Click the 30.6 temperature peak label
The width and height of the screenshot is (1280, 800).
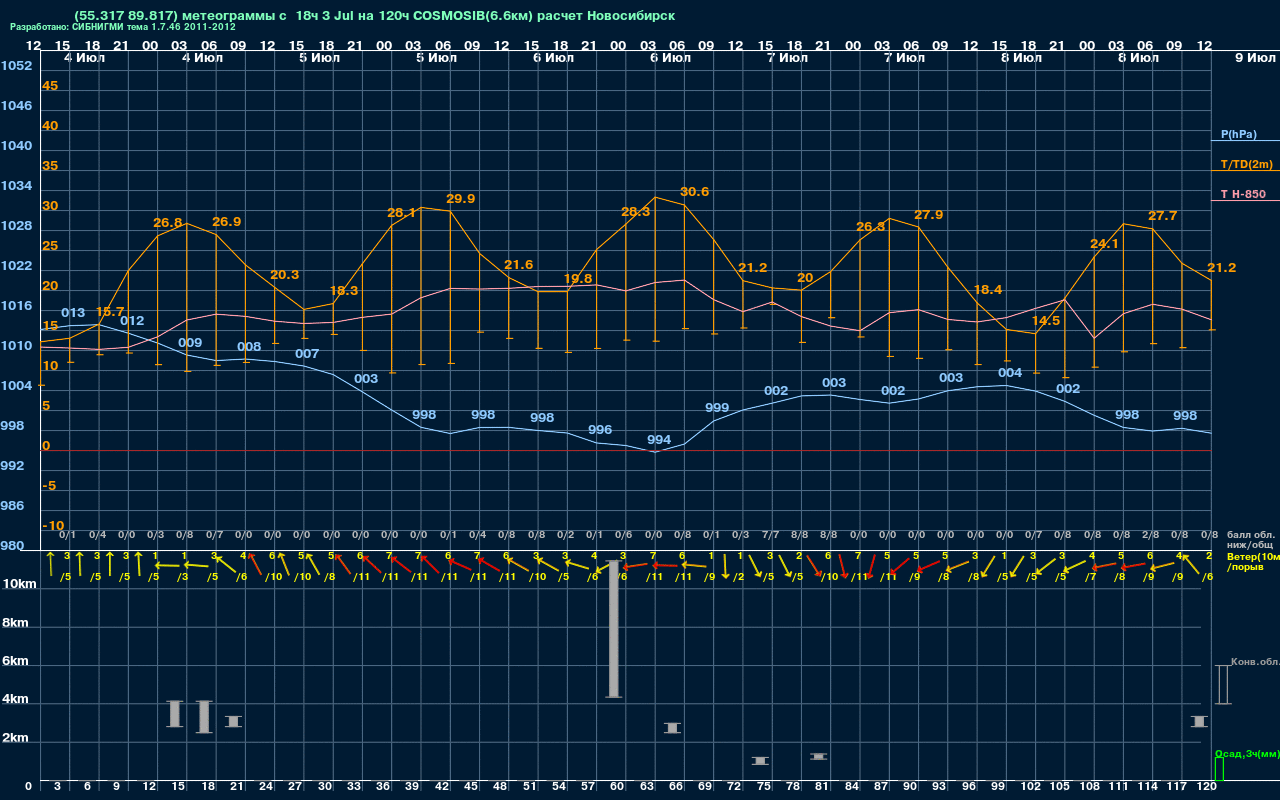point(694,191)
